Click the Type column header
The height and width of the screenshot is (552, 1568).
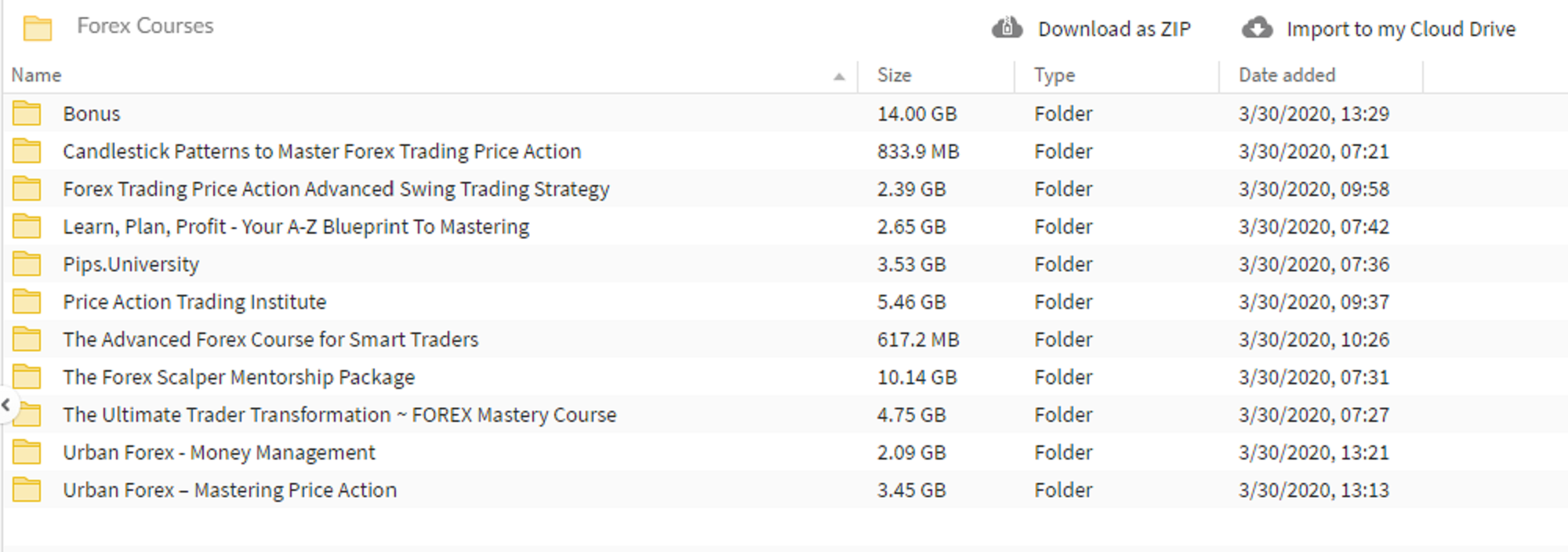click(x=1052, y=74)
